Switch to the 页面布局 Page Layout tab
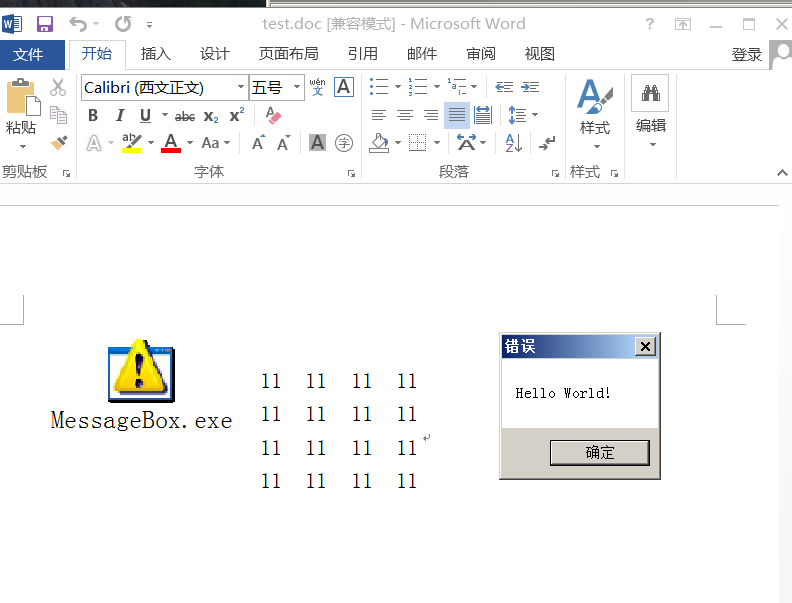Image resolution: width=792 pixels, height=603 pixels. (288, 54)
